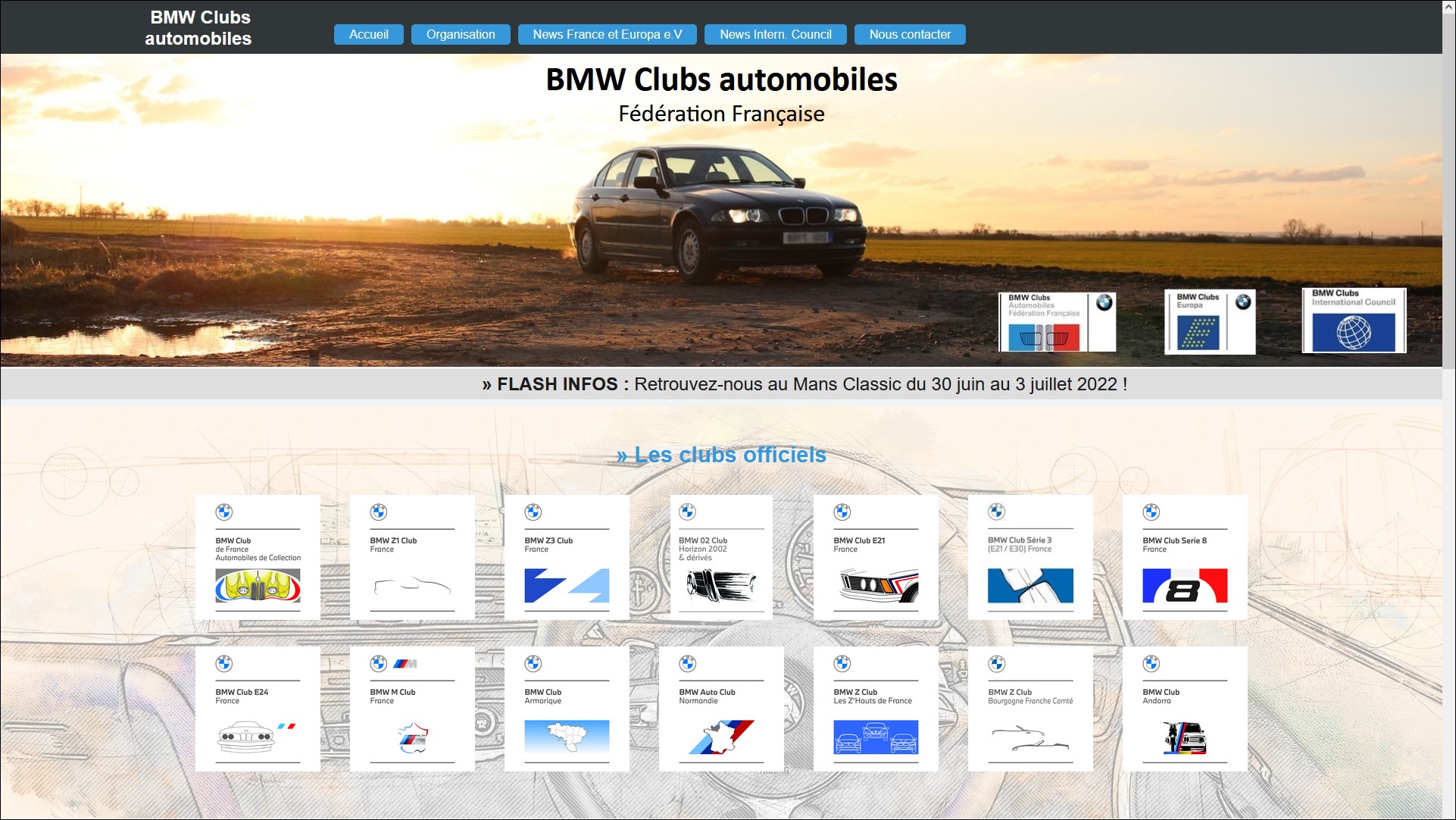The height and width of the screenshot is (820, 1456).
Task: Click the BMW Clubs automobiles site title
Action: (198, 28)
